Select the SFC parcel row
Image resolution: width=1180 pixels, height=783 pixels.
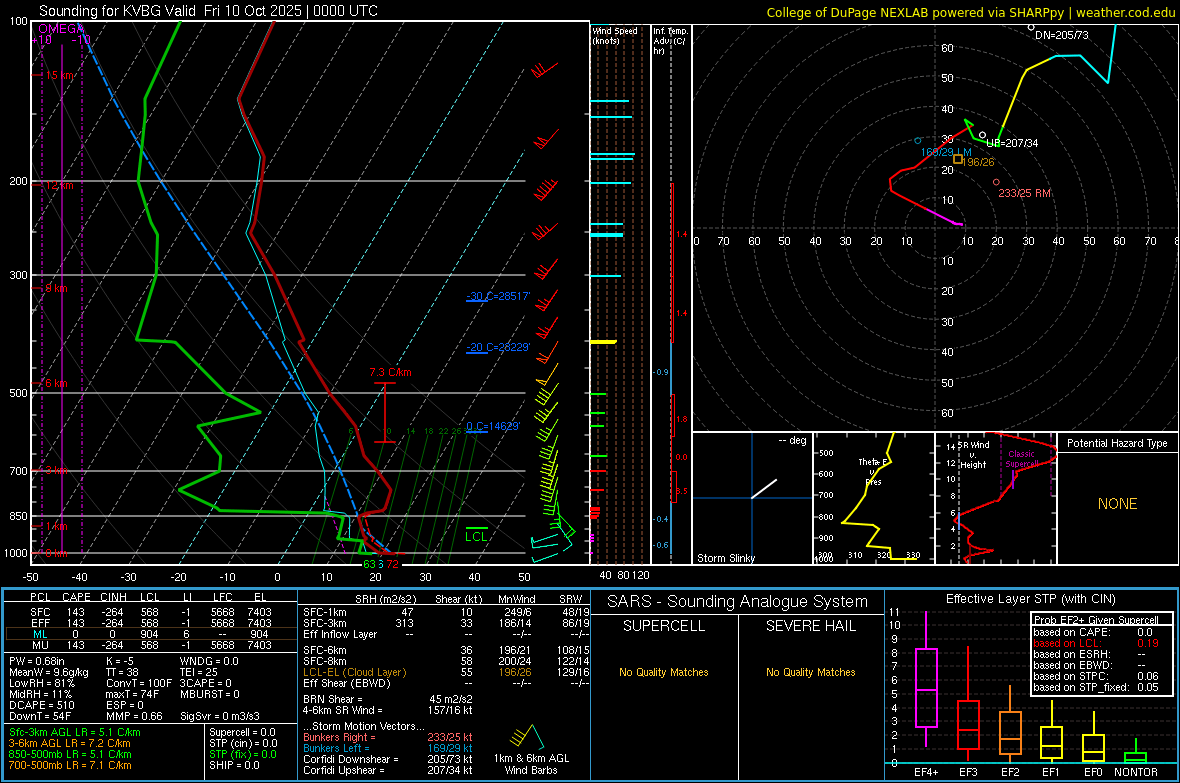coord(151,612)
